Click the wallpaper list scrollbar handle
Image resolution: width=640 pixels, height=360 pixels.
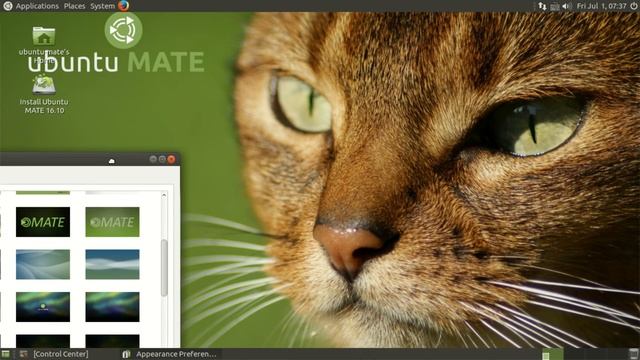(x=164, y=268)
